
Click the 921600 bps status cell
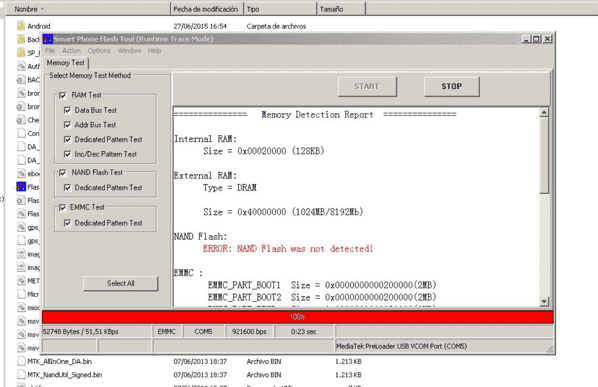pyautogui.click(x=249, y=332)
